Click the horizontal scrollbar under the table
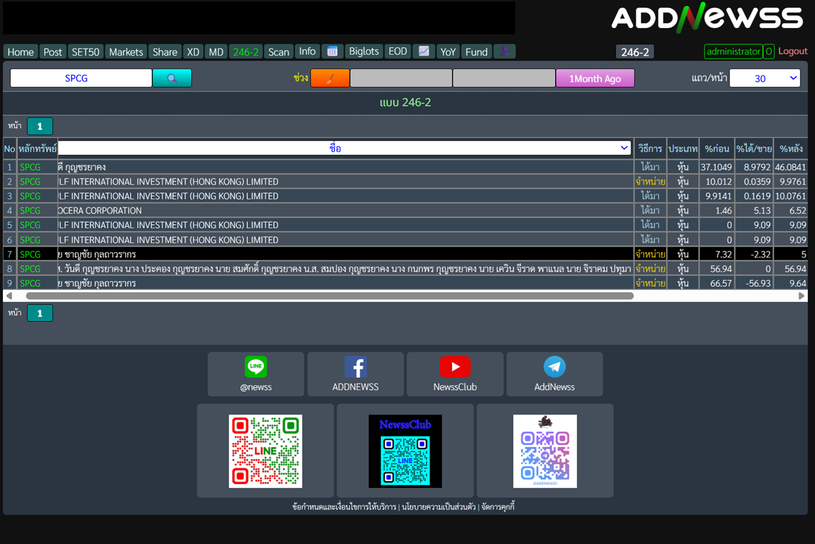The height and width of the screenshot is (544, 815). tap(330, 296)
